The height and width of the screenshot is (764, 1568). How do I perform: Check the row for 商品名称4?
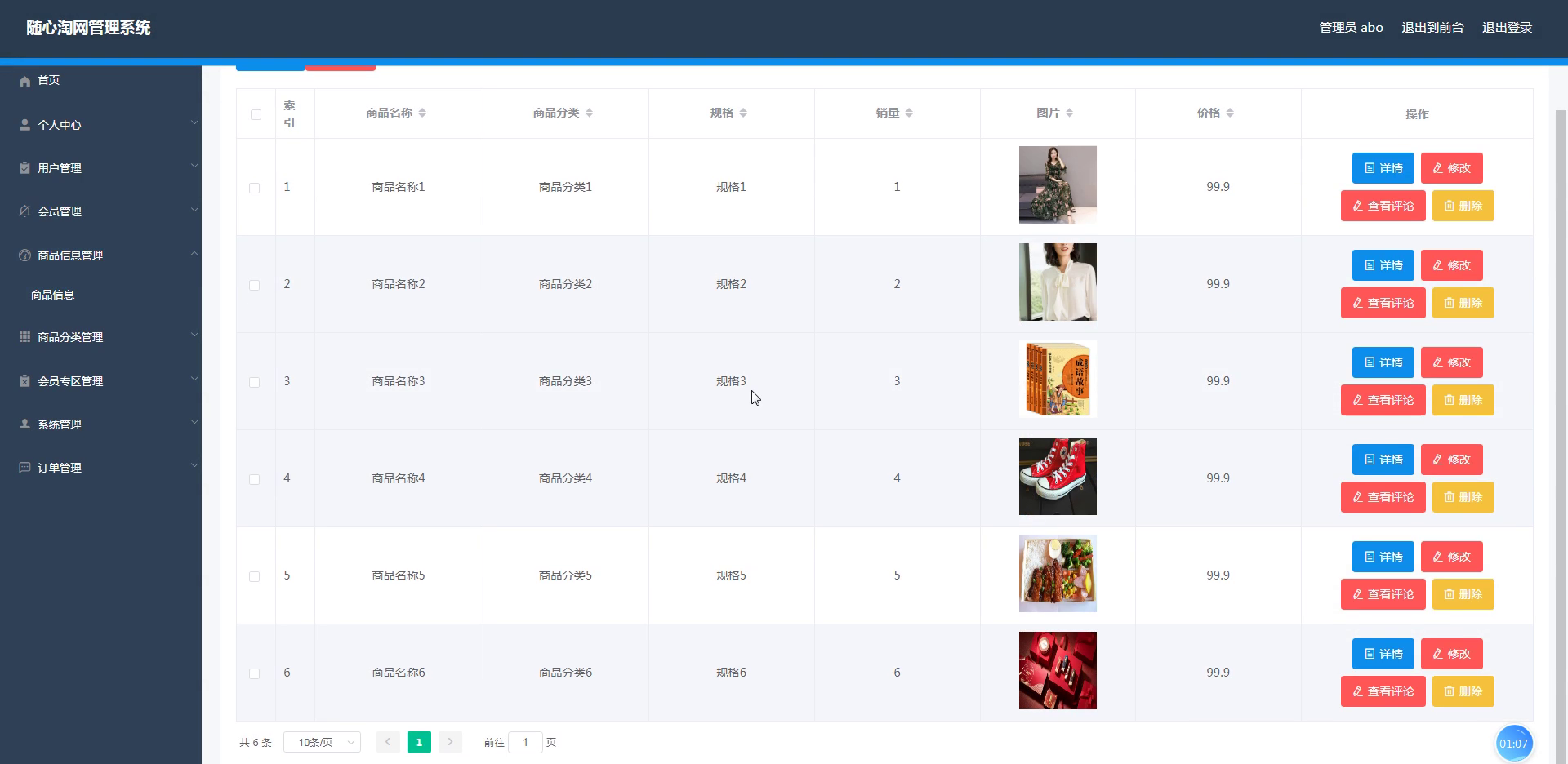pos(255,479)
